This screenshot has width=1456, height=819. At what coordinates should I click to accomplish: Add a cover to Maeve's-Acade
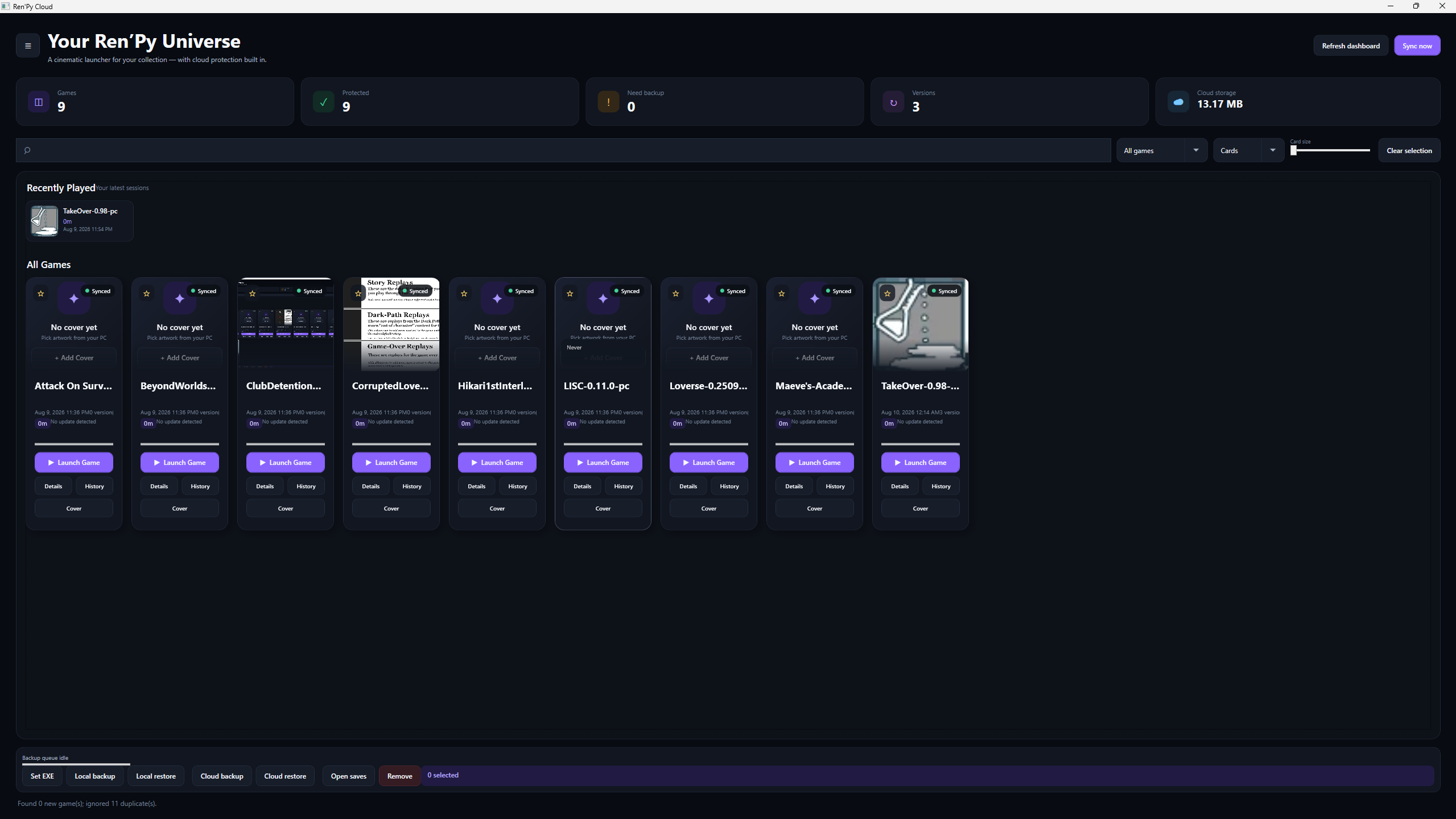coord(815,358)
